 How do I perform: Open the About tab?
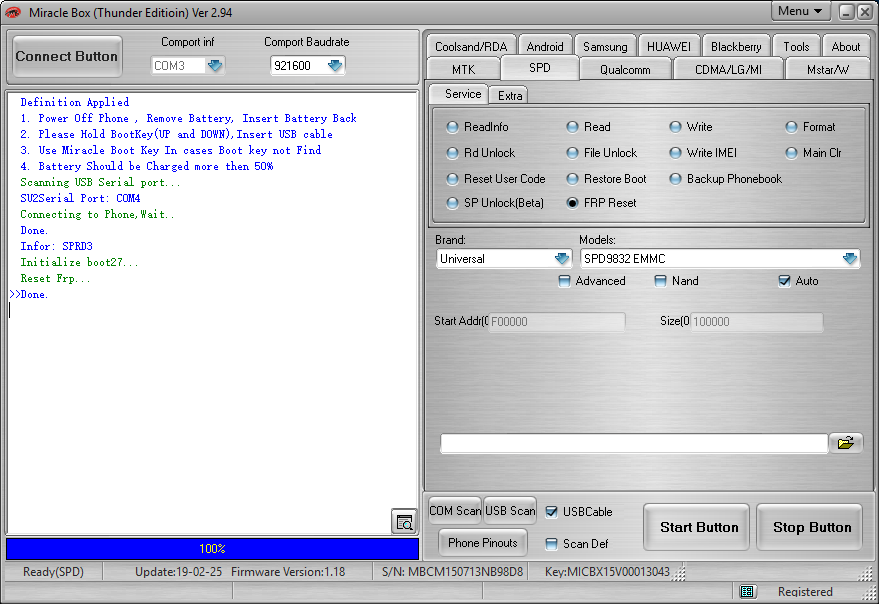[846, 47]
